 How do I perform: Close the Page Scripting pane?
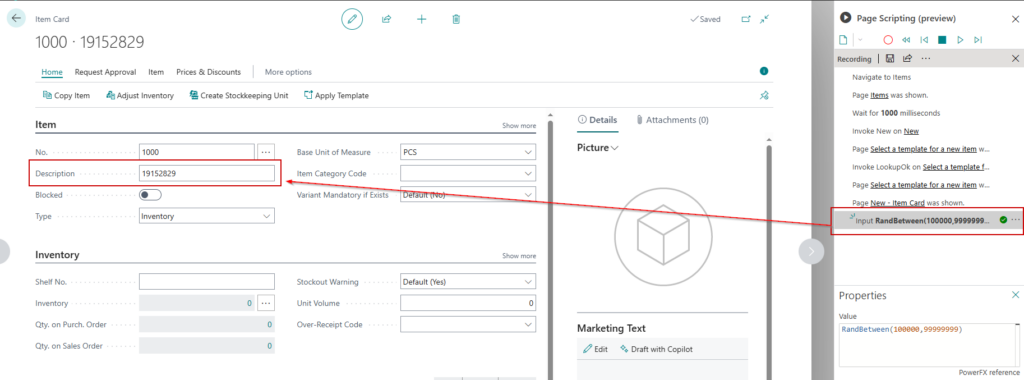click(x=1015, y=19)
